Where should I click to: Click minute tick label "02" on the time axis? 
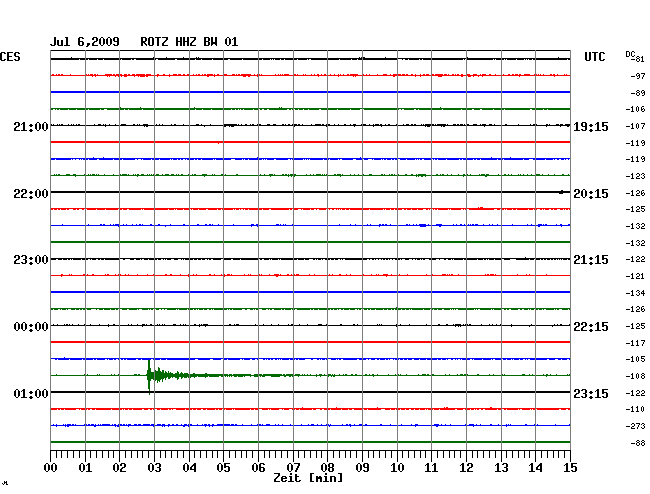tap(119, 468)
